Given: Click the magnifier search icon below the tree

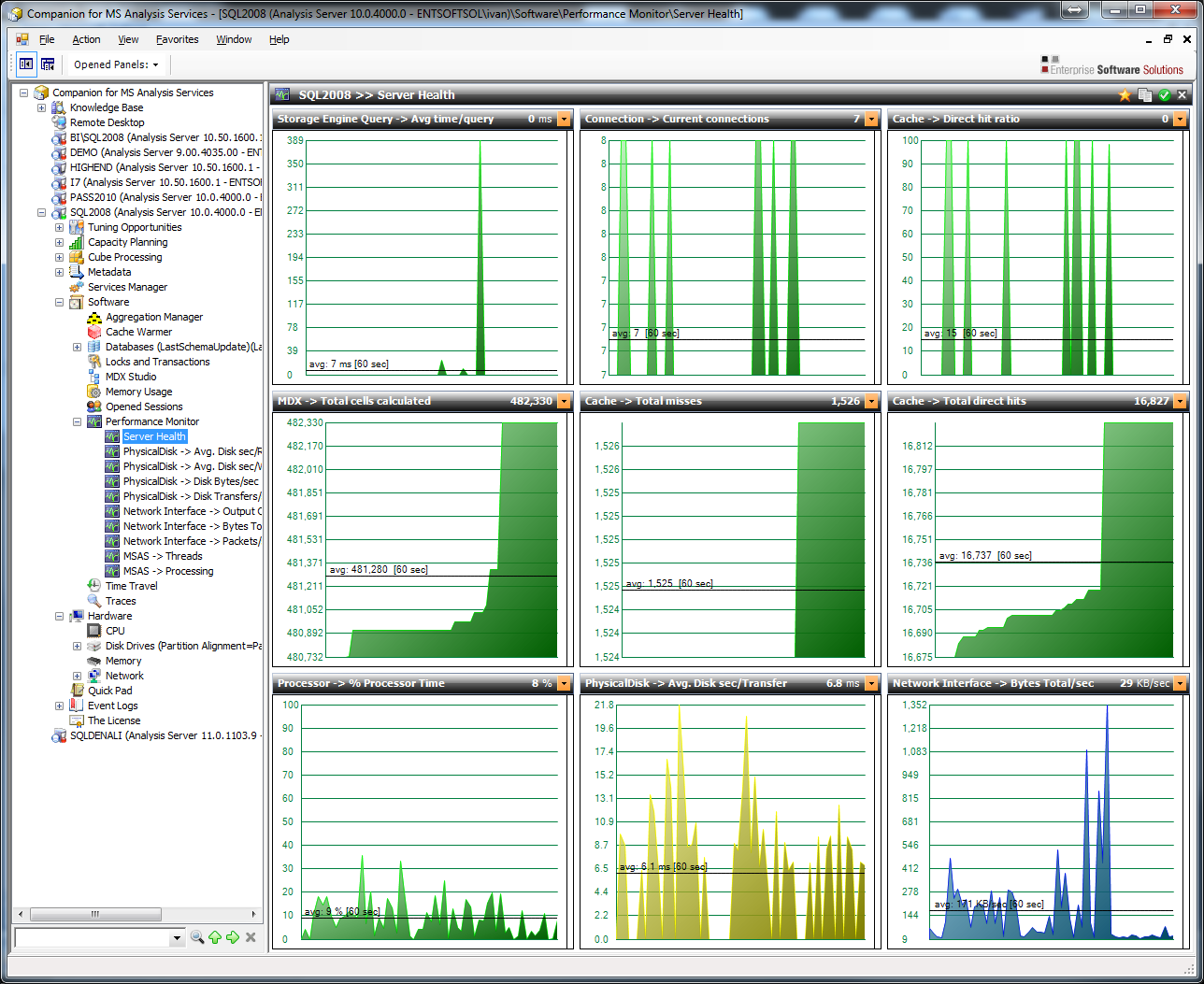Looking at the screenshot, I should (197, 937).
